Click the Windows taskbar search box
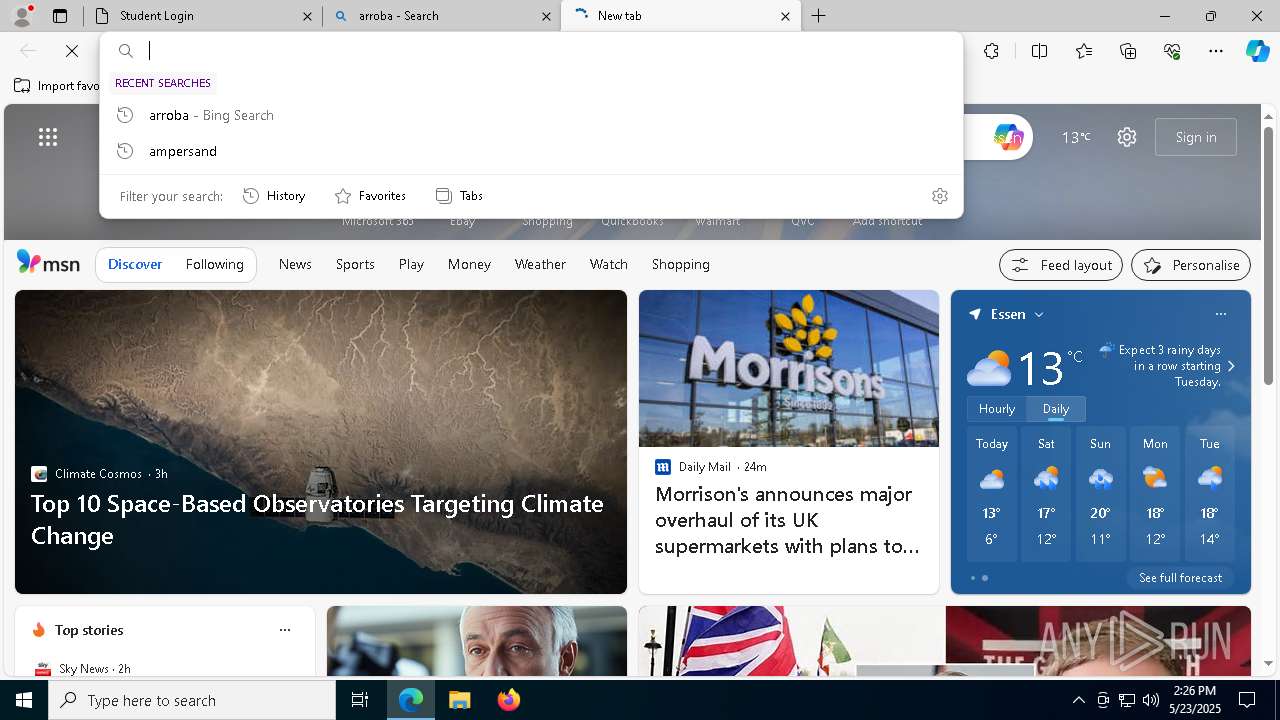This screenshot has width=1280, height=720. pyautogui.click(x=192, y=700)
